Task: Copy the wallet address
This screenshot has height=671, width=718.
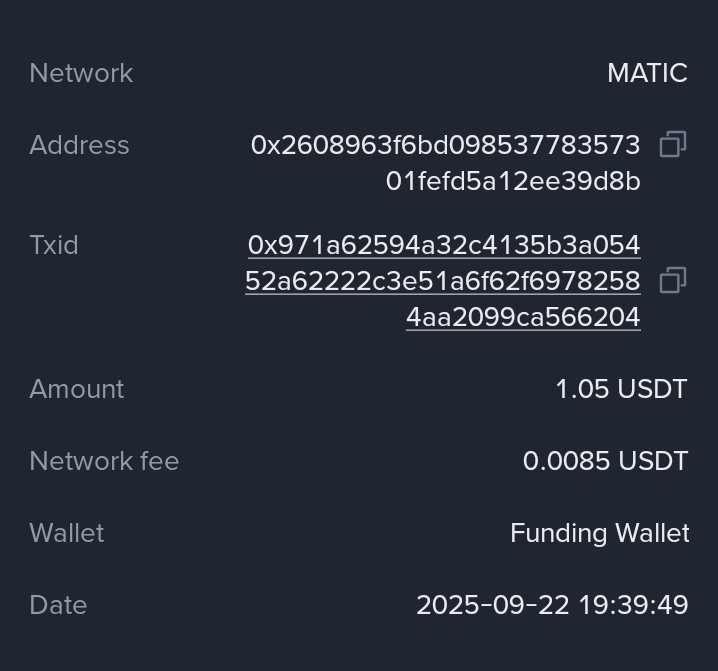Action: coord(673,145)
